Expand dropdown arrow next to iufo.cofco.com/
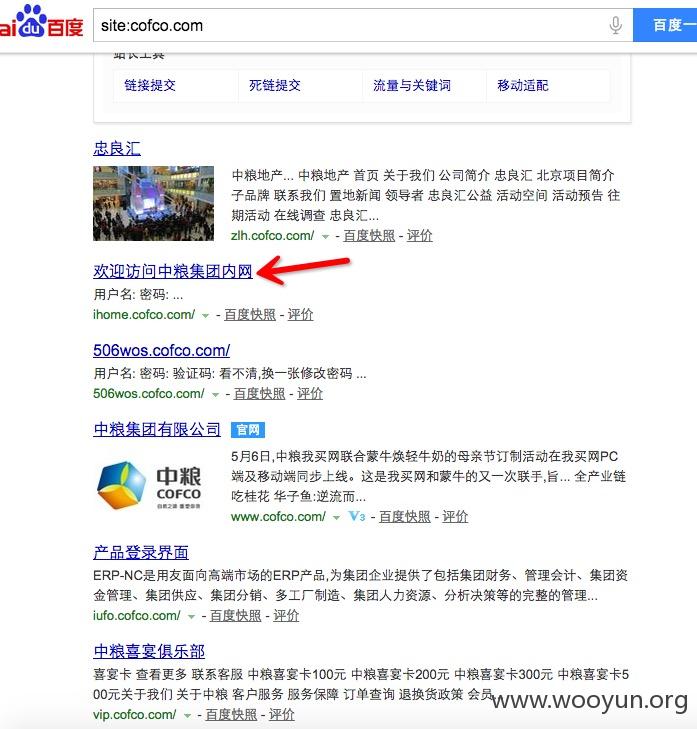 coord(191,616)
